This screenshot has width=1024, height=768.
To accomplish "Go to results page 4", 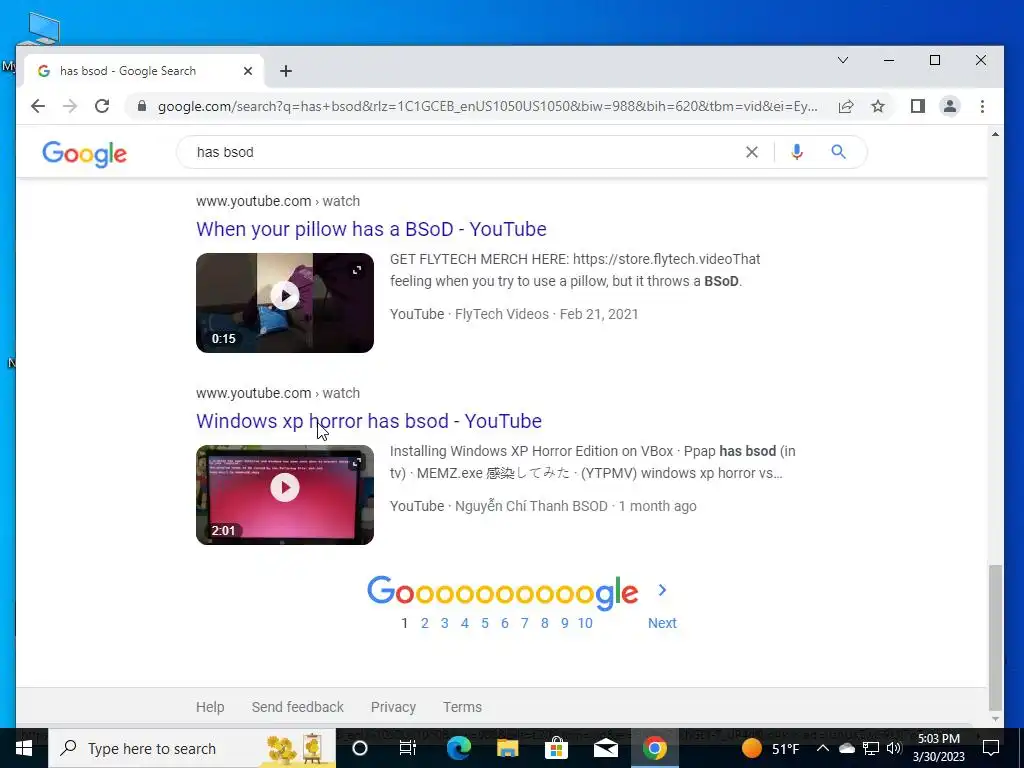I will pyautogui.click(x=464, y=623).
